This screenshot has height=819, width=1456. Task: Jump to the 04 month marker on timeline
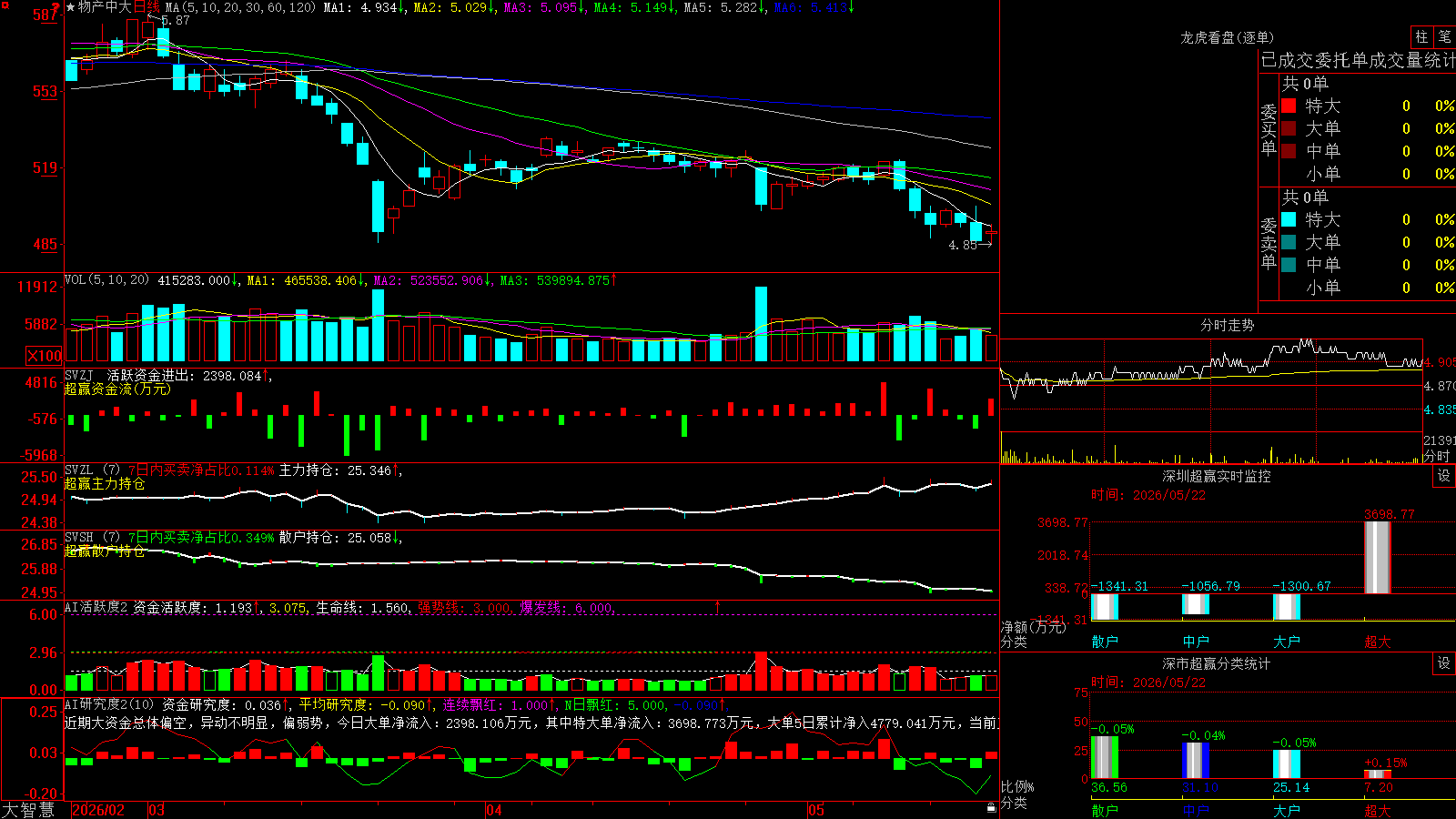click(x=494, y=810)
